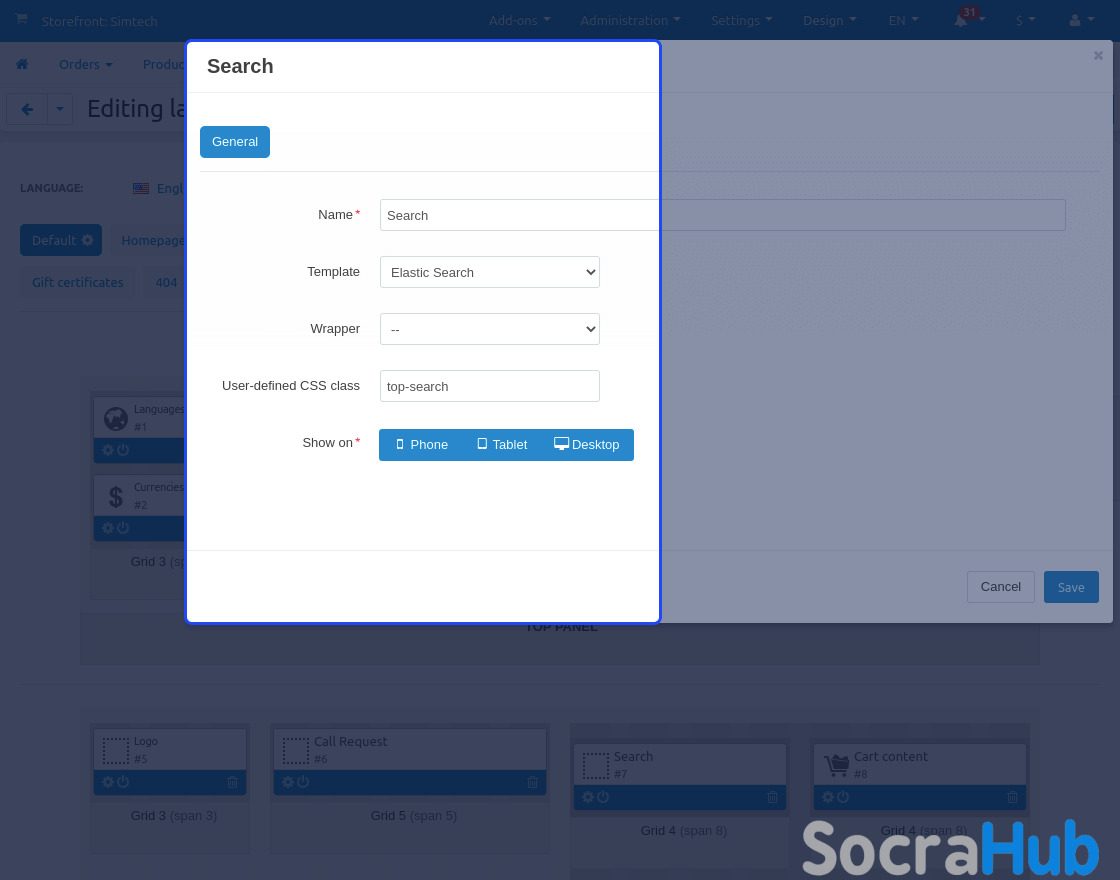The width and height of the screenshot is (1120, 880).
Task: Click the dollar icon of Currencies block
Action: (116, 496)
